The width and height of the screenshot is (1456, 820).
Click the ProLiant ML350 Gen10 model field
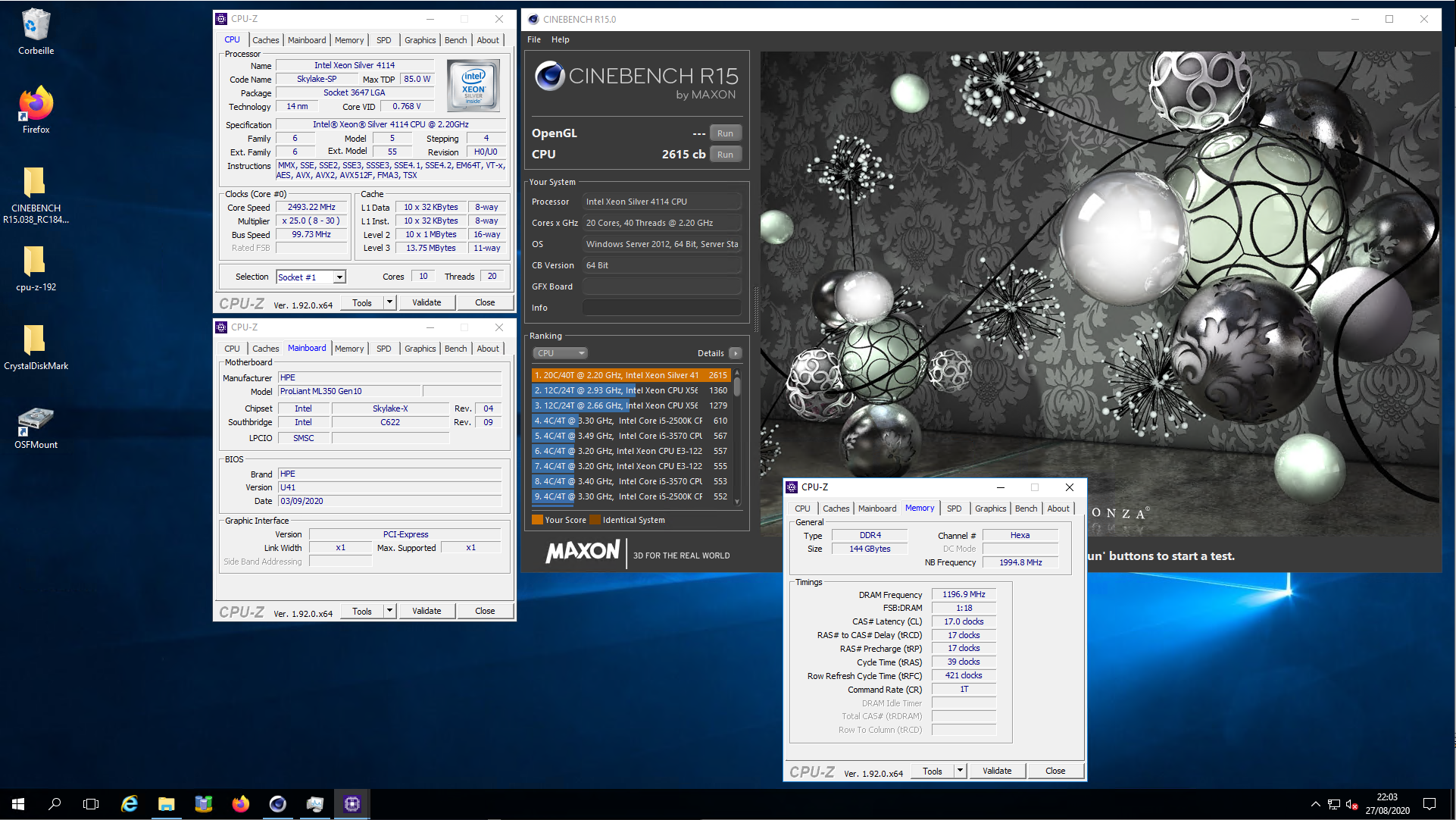click(349, 392)
